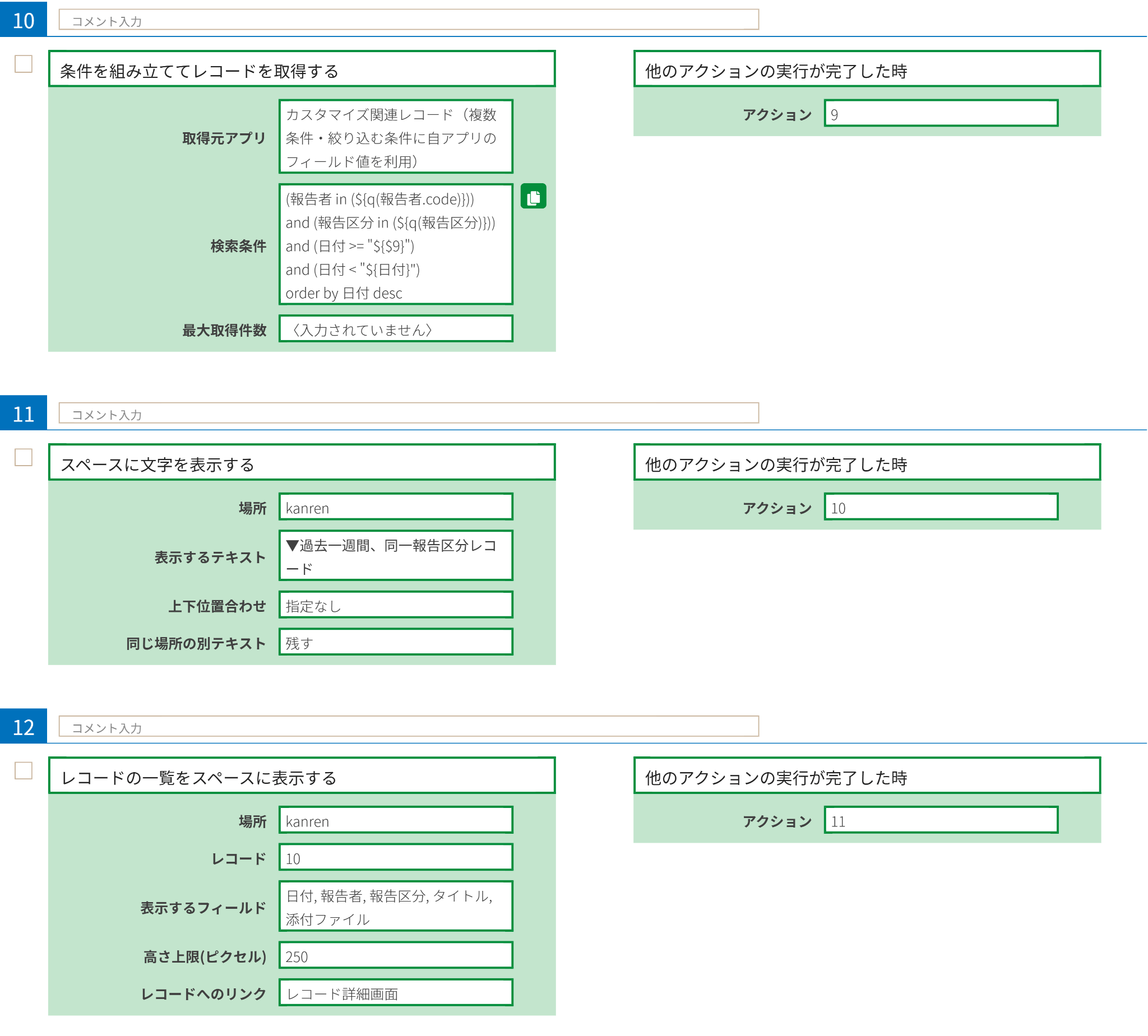The height and width of the screenshot is (1036, 1148).
Task: Open the 条件を組み立ててレコードを取得する action selector
Action: pos(302,69)
